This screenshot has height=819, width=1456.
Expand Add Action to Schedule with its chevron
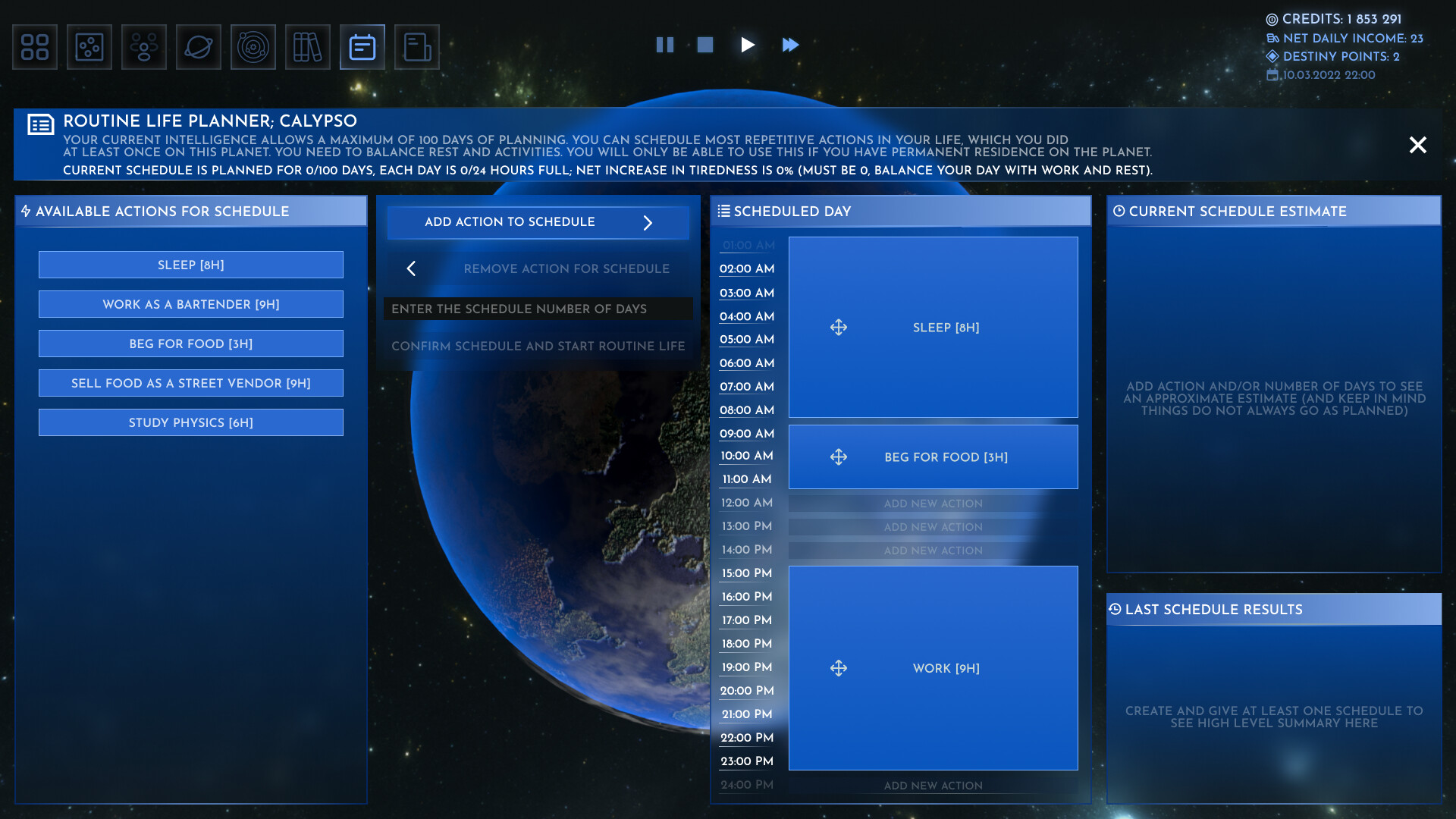(648, 222)
